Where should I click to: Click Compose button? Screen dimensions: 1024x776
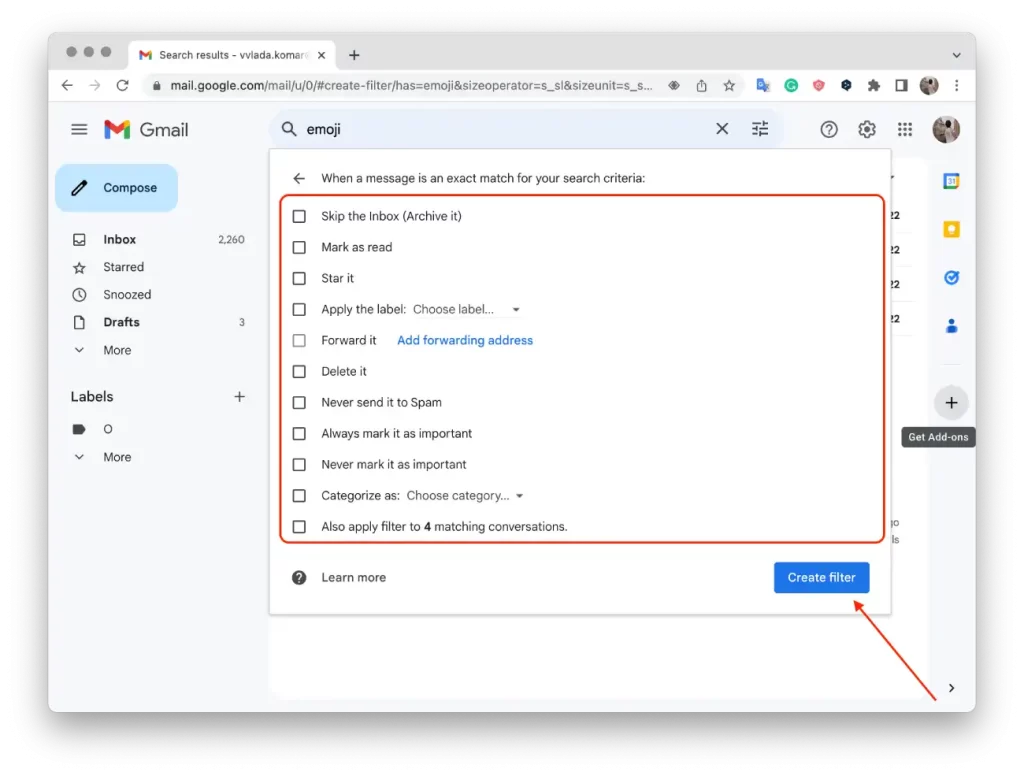[116, 188]
